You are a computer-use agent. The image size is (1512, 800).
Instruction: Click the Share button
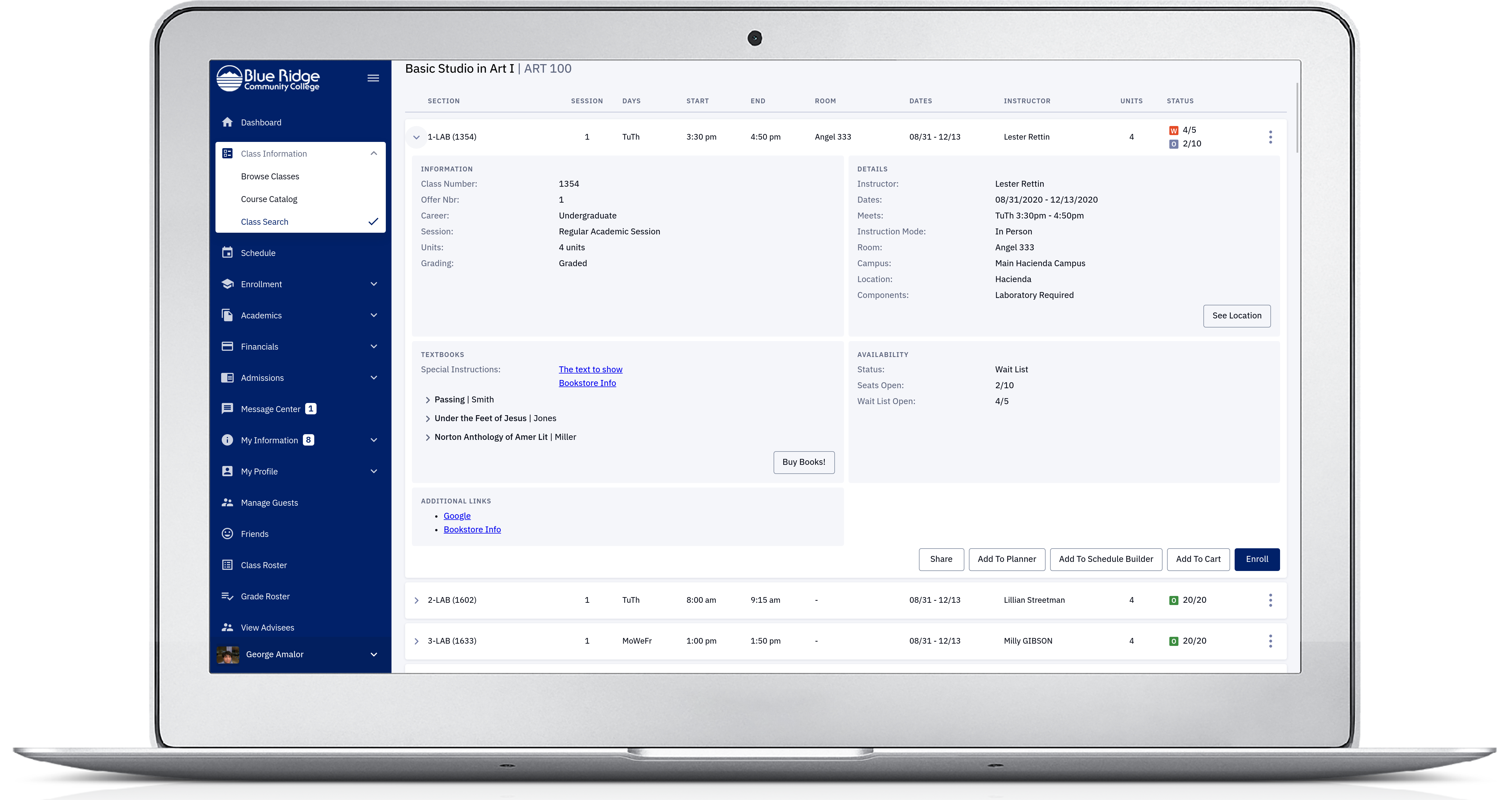(x=941, y=559)
